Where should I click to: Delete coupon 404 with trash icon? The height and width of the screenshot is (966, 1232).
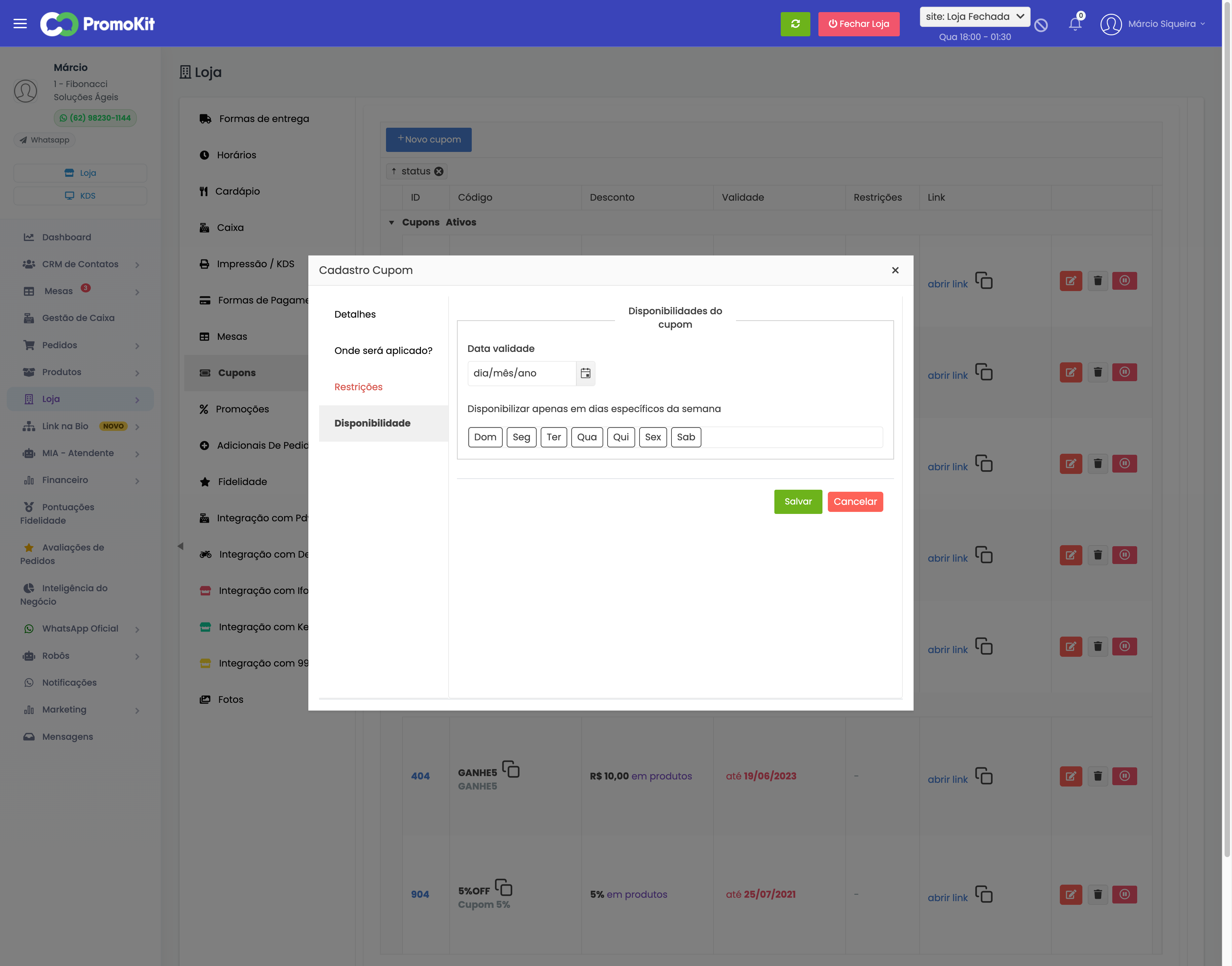coord(1098,776)
